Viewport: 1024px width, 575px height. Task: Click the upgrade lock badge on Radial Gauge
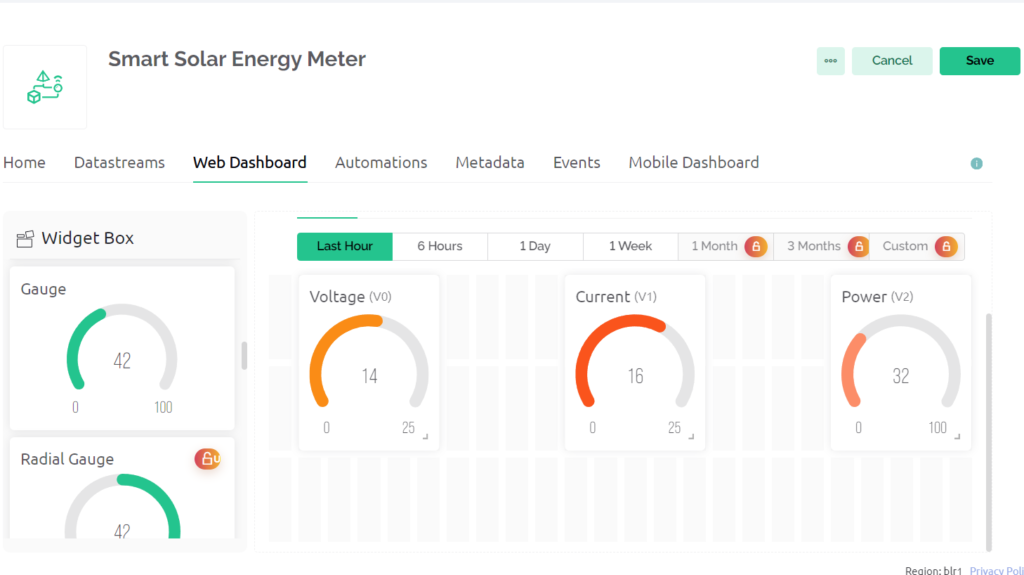(207, 459)
